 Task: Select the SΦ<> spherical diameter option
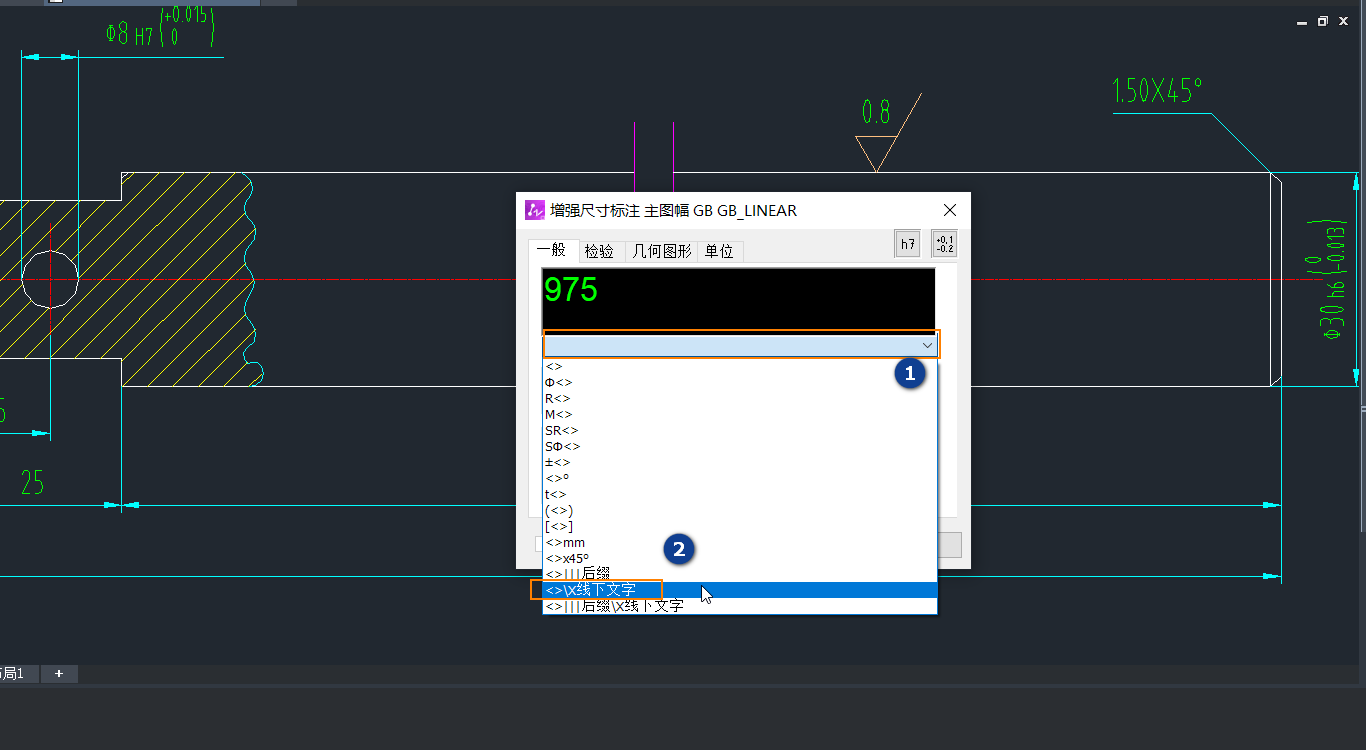coord(740,446)
